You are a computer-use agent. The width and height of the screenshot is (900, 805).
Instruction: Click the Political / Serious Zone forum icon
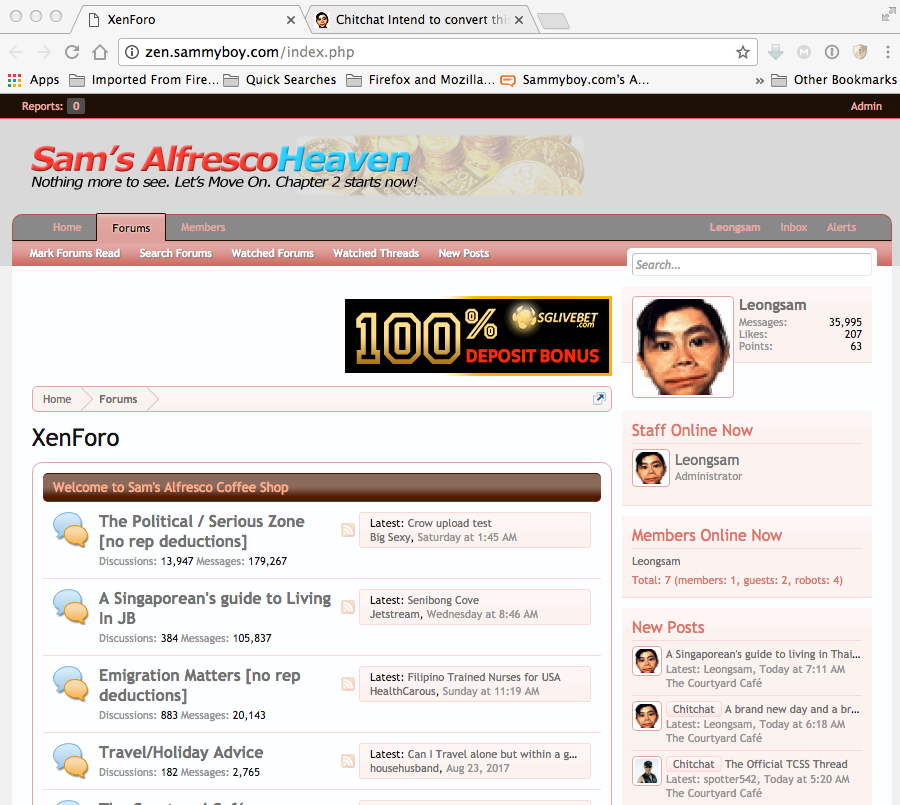(x=71, y=529)
